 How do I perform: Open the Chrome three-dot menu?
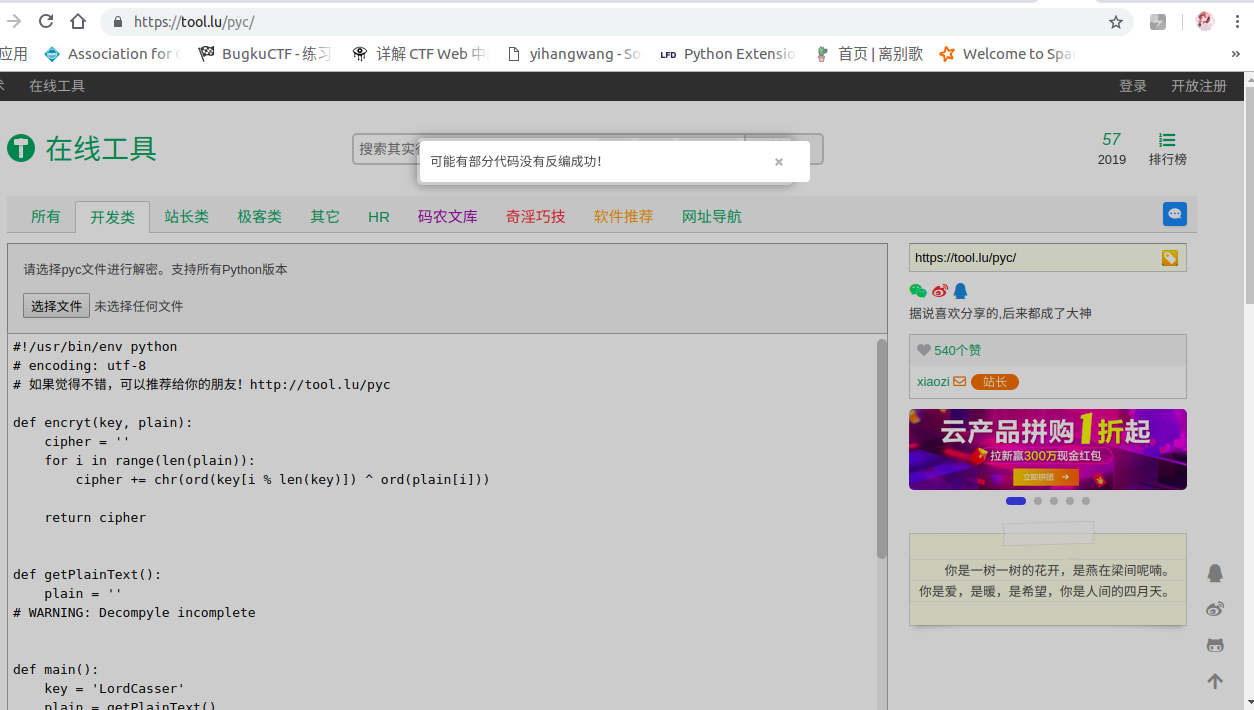tap(1238, 22)
